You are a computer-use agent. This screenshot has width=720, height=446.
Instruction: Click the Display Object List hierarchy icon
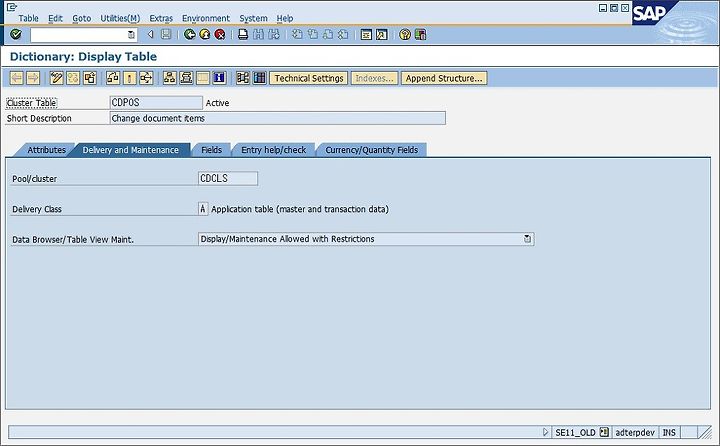pyautogui.click(x=169, y=78)
